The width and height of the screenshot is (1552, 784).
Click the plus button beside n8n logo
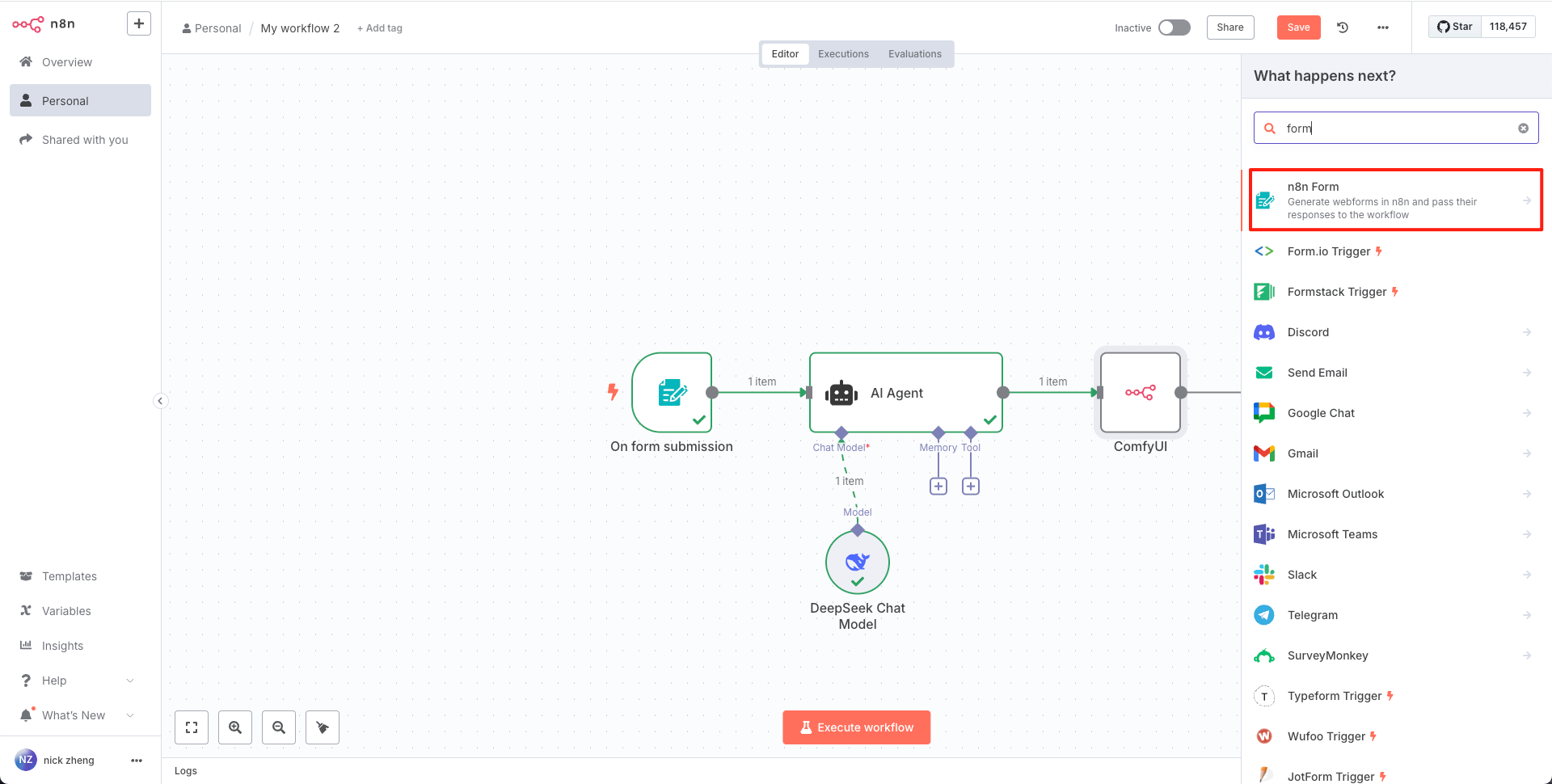(x=139, y=24)
